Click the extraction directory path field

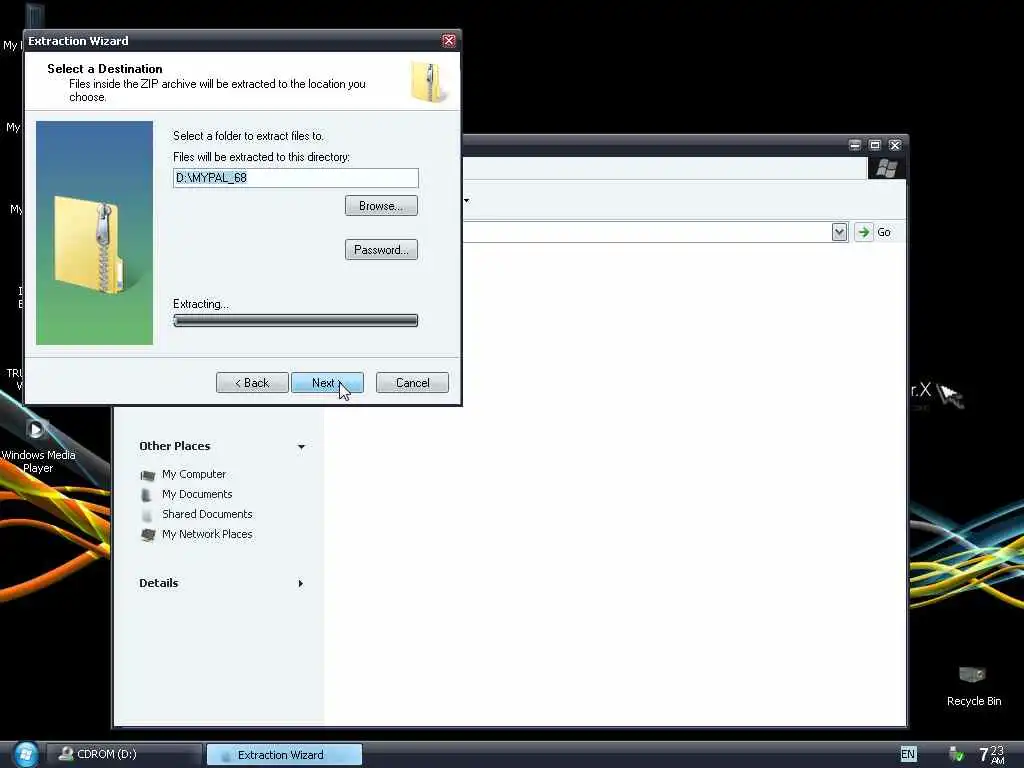click(x=295, y=178)
